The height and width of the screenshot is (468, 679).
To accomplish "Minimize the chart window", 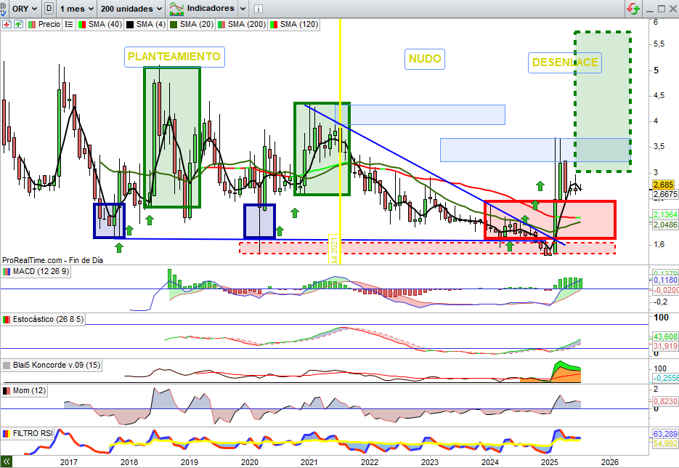I will 650,9.
